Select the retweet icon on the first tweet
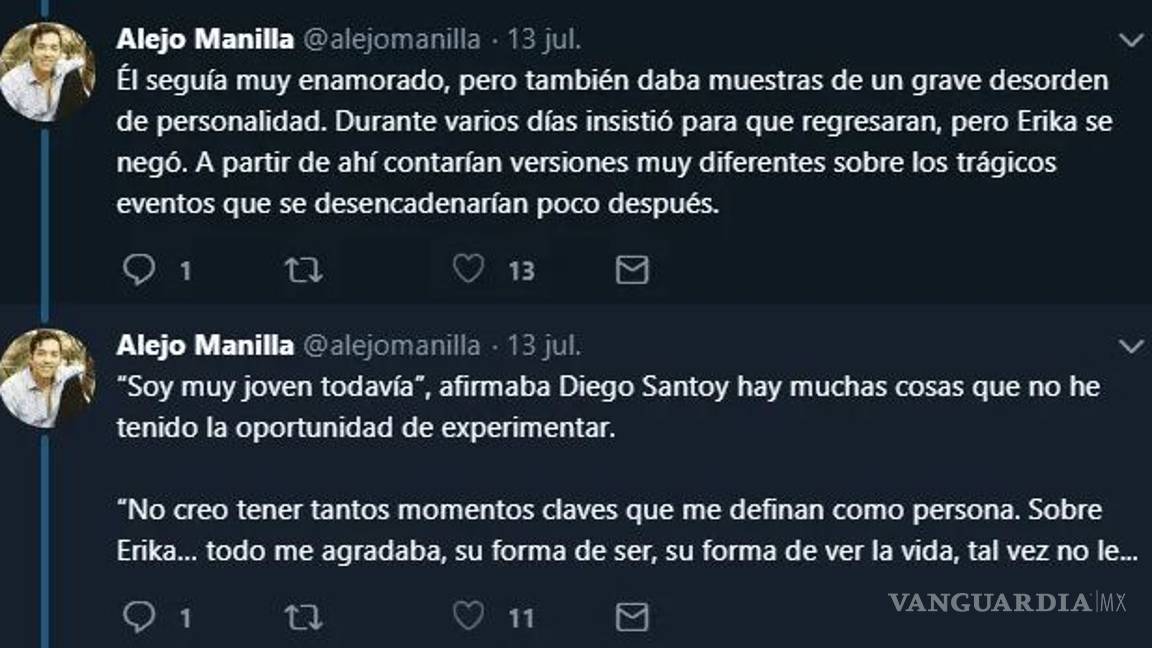Image resolution: width=1152 pixels, height=648 pixels. point(303,267)
